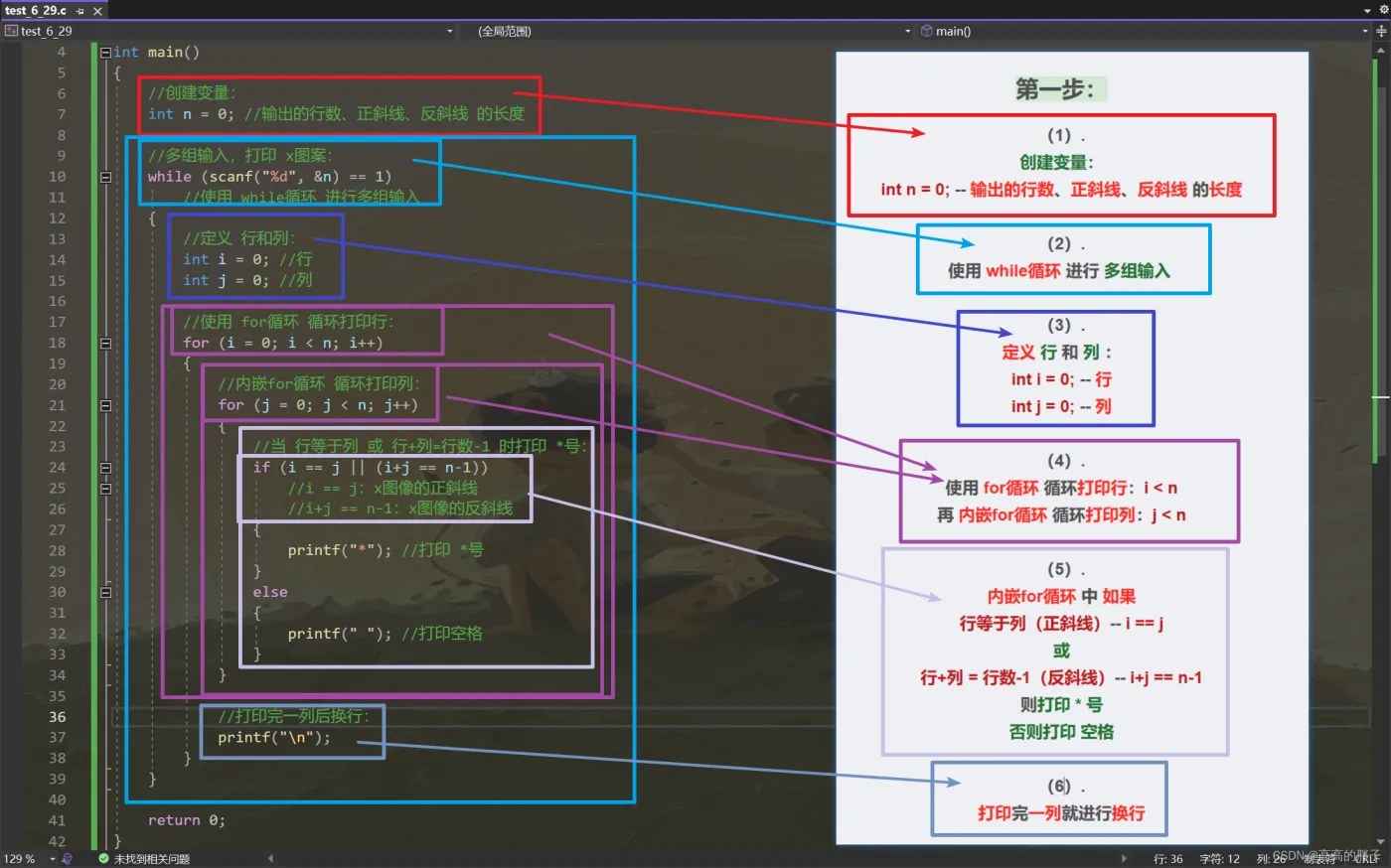
Task: Open the tab window settings gear
Action: click(1382, 9)
